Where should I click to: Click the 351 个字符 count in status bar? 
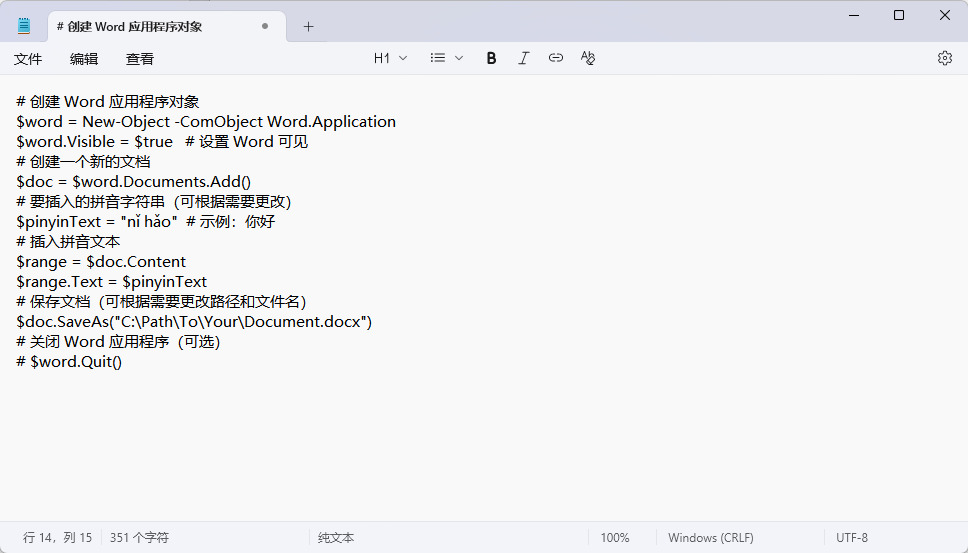[x=140, y=538]
